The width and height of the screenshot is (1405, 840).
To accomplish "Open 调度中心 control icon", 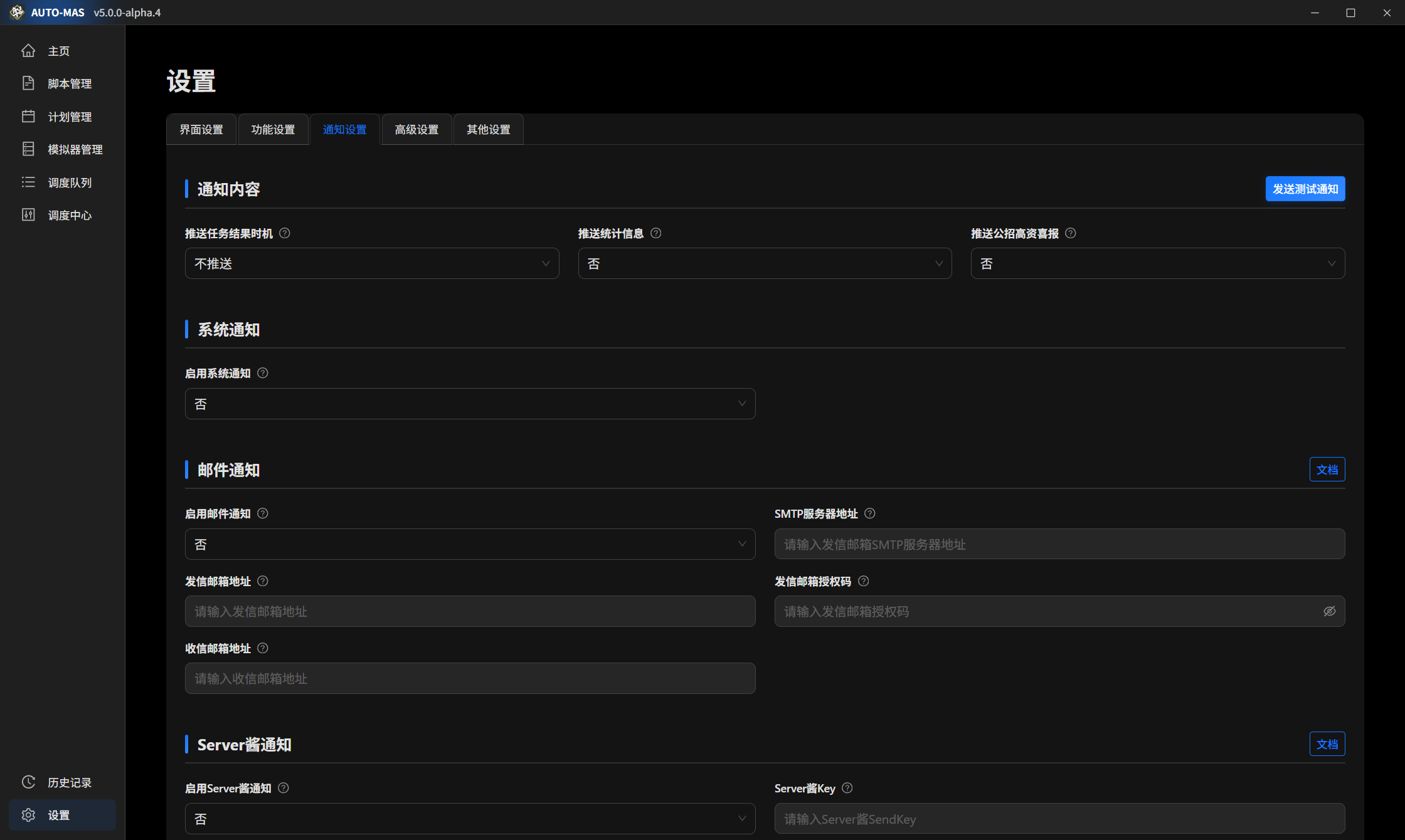I will [28, 215].
